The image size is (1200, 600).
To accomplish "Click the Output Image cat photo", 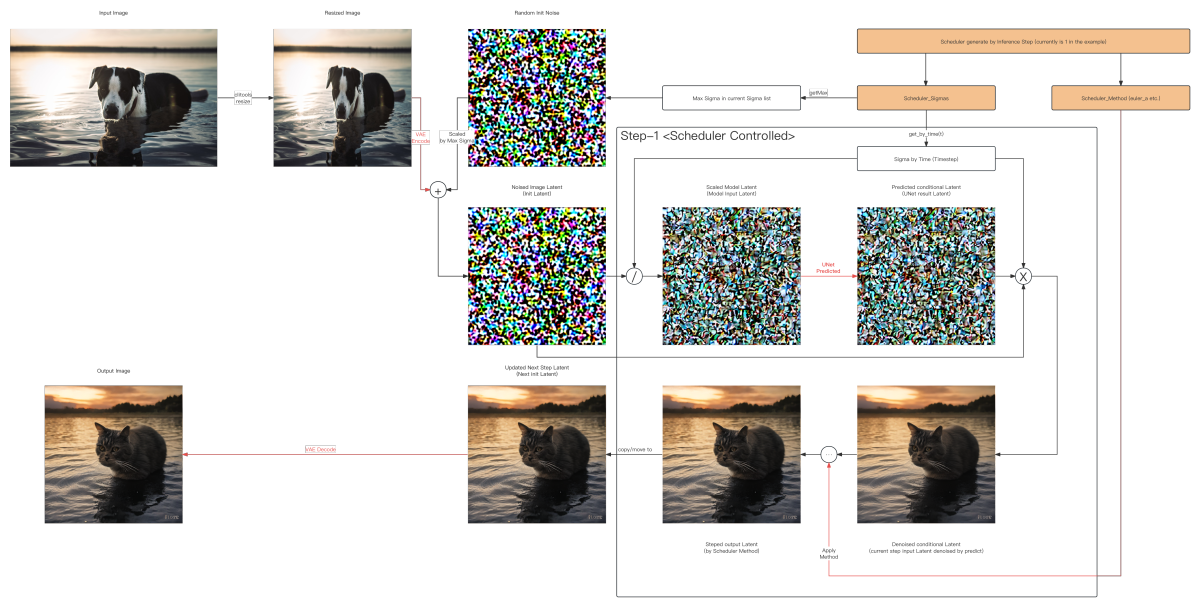I will [x=114, y=454].
